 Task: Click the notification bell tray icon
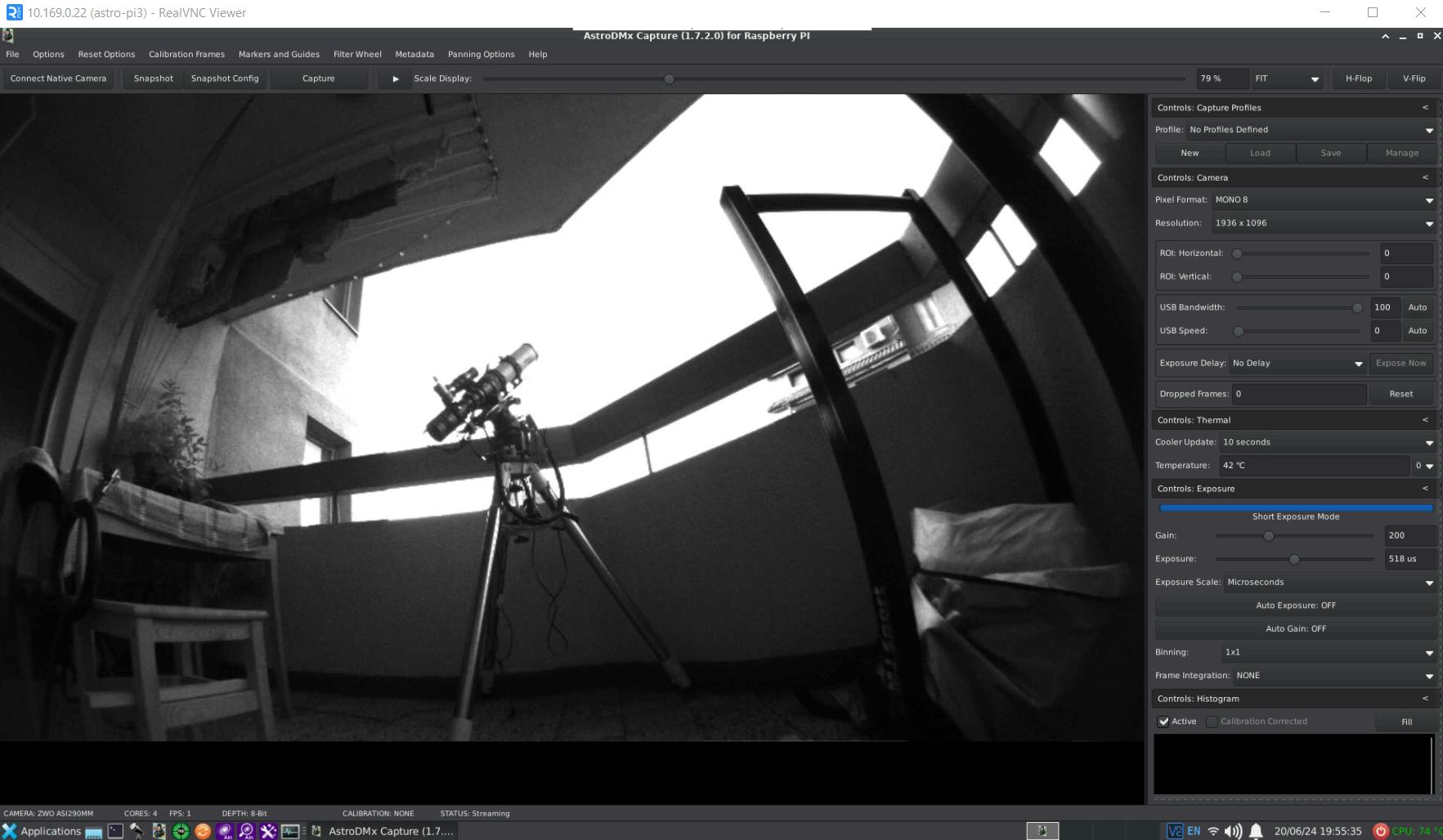(1256, 831)
